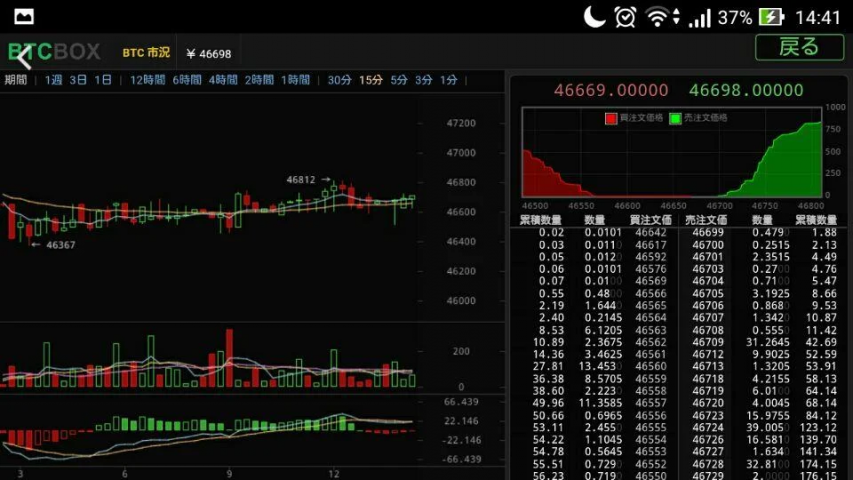853x480 pixels.
Task: Select bid price 46557 row
Action: pyautogui.click(x=651, y=403)
